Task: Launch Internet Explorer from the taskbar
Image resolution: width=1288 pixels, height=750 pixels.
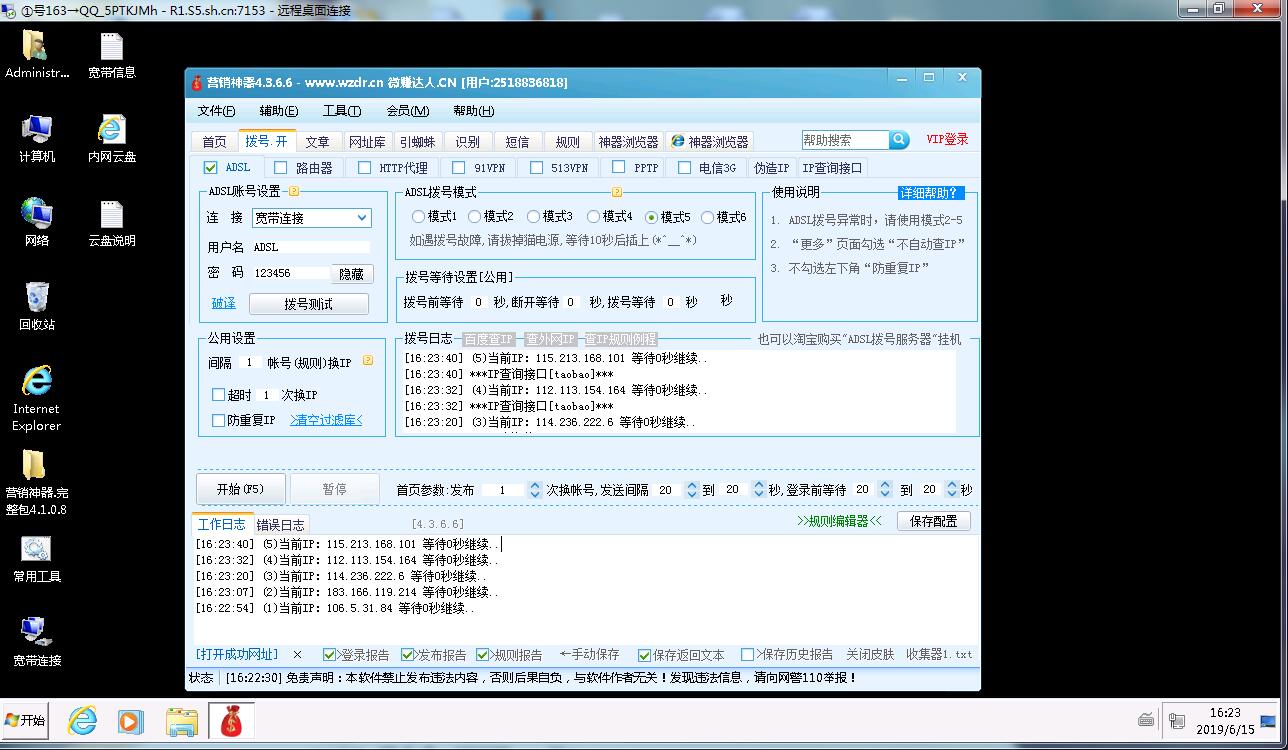Action: 81,720
